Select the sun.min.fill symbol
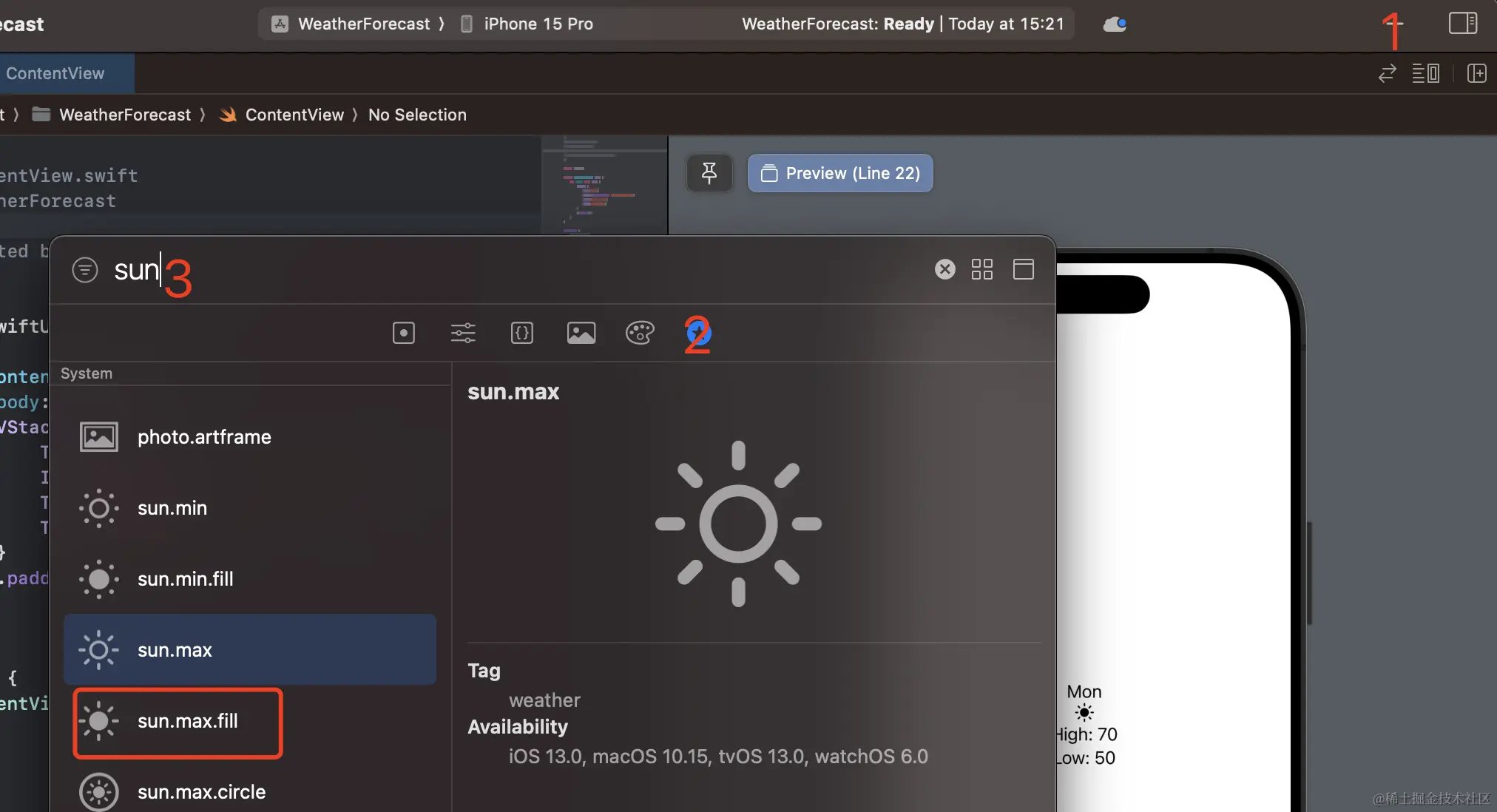This screenshot has width=1497, height=812. tap(250, 579)
